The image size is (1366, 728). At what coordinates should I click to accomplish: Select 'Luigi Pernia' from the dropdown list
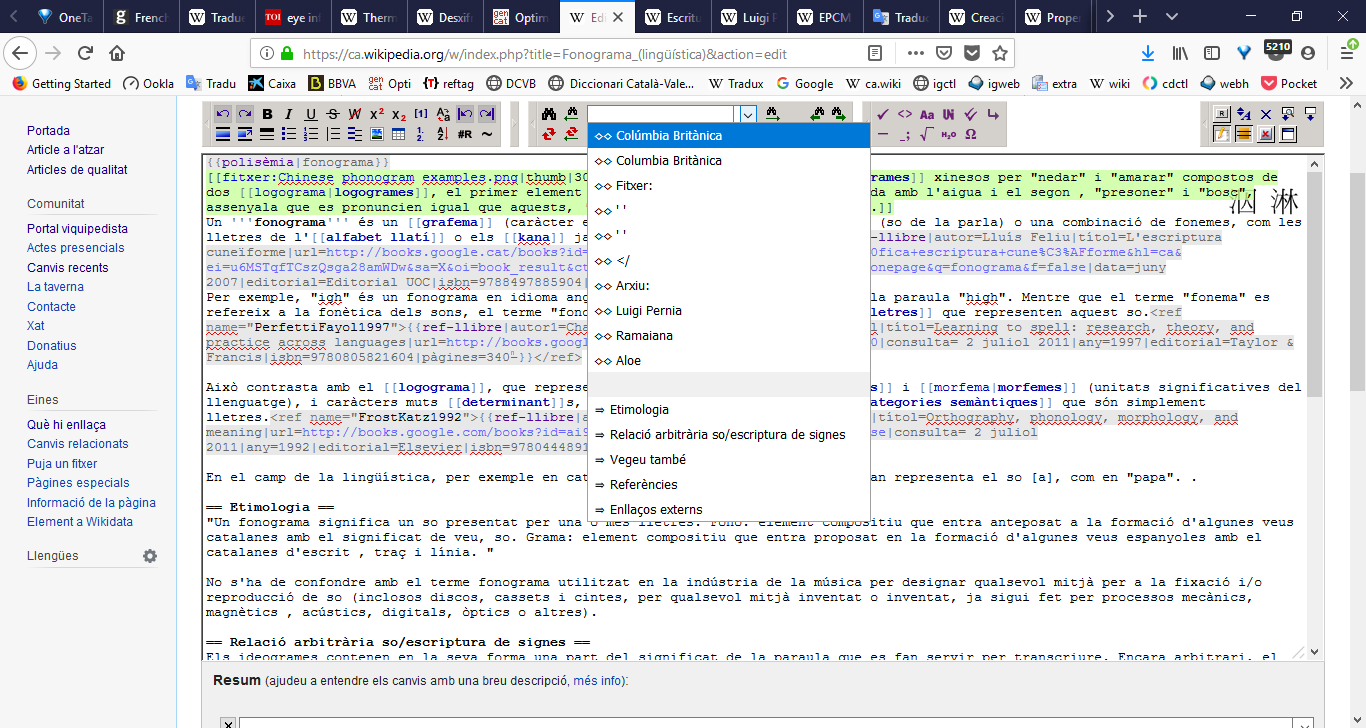pos(648,311)
